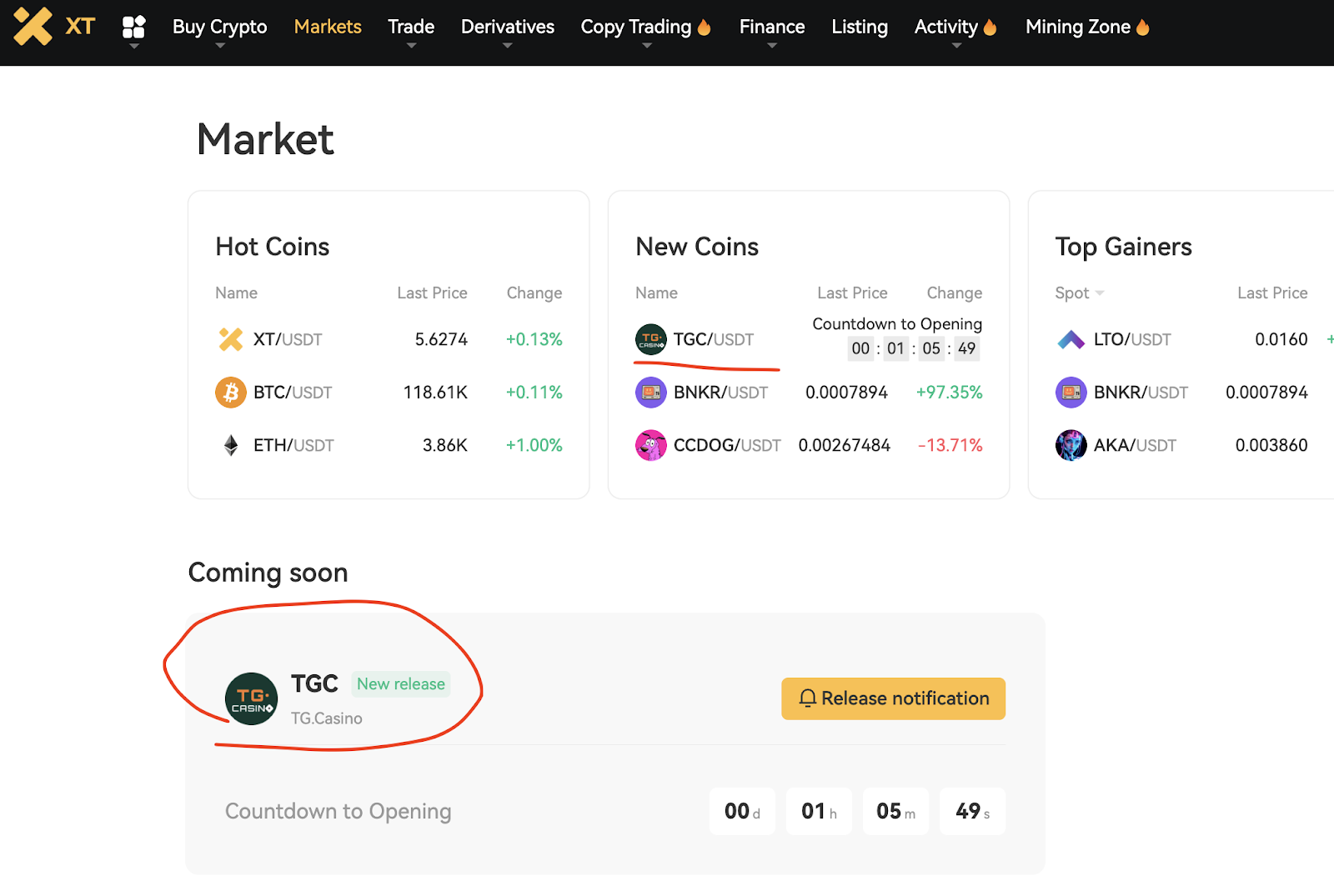Click the 5.6274 last price
This screenshot has width=1334, height=896.
pos(441,339)
